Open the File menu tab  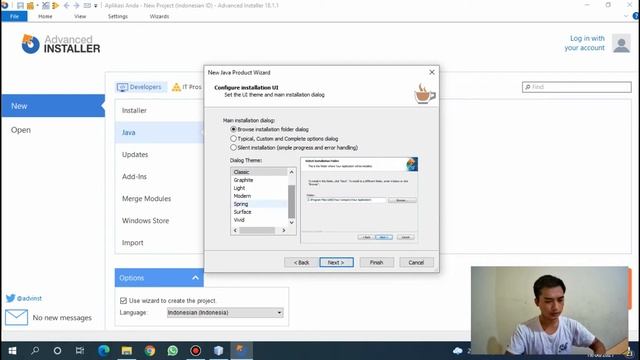tap(14, 16)
